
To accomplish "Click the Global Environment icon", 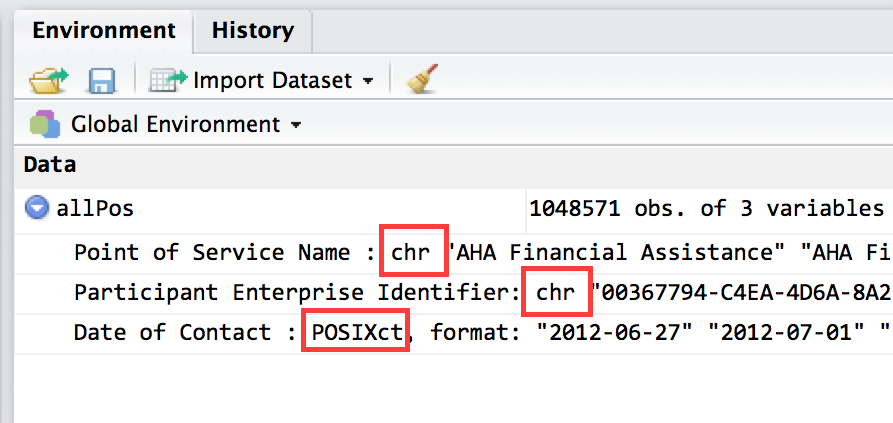I will coord(44,125).
